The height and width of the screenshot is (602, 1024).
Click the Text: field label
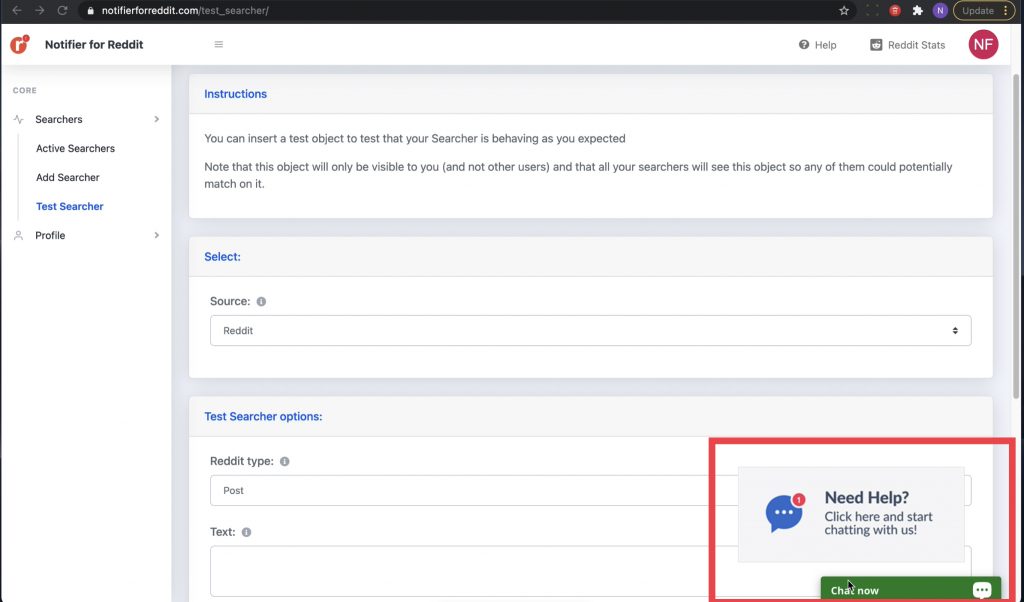pyautogui.click(x=223, y=532)
